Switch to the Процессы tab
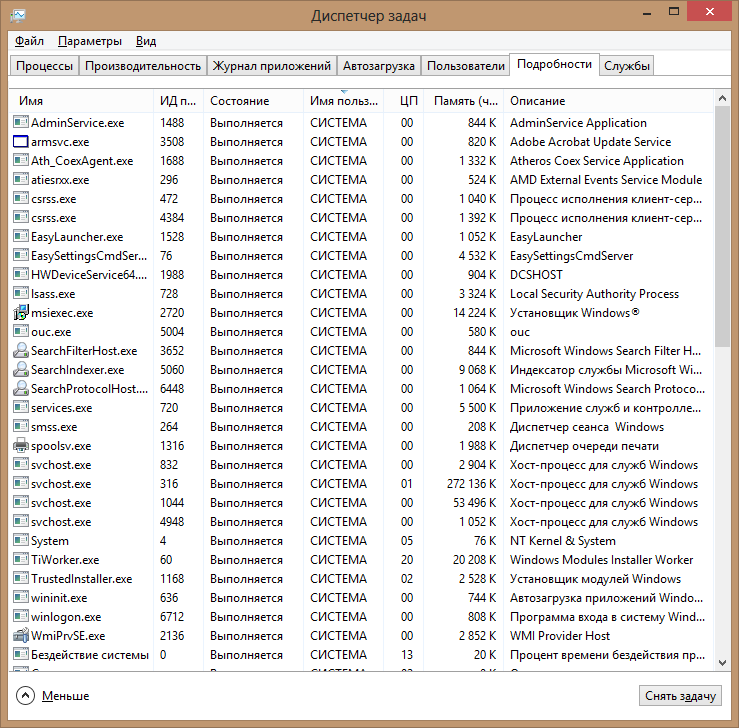 tap(44, 65)
